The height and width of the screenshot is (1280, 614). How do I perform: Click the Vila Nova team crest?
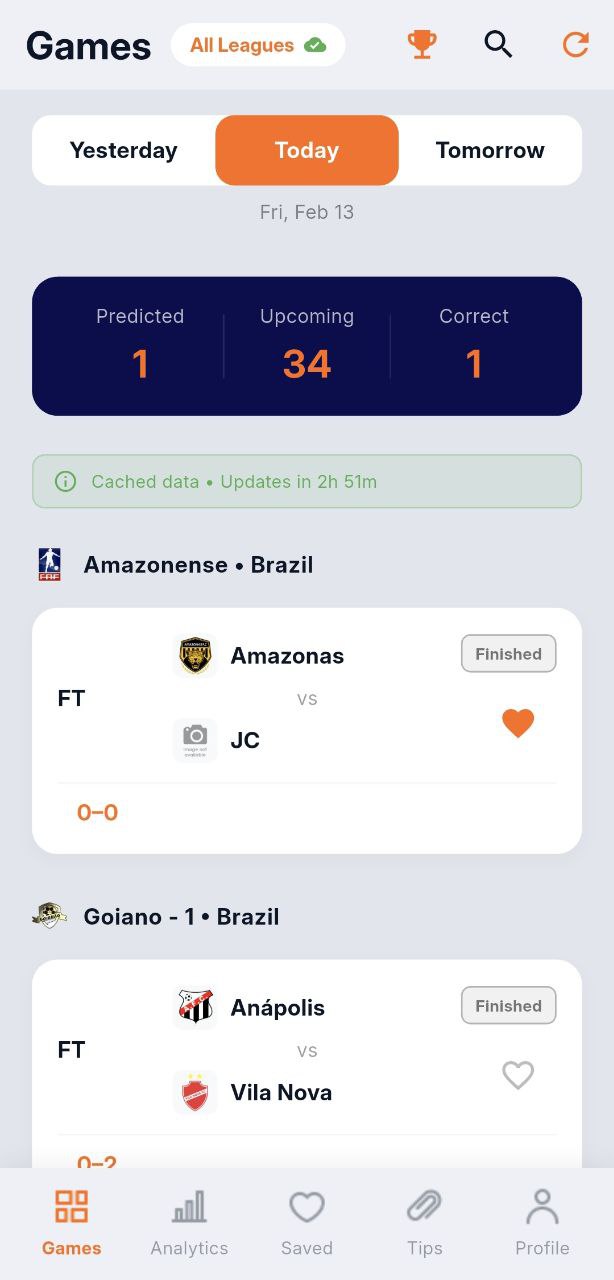tap(195, 1092)
